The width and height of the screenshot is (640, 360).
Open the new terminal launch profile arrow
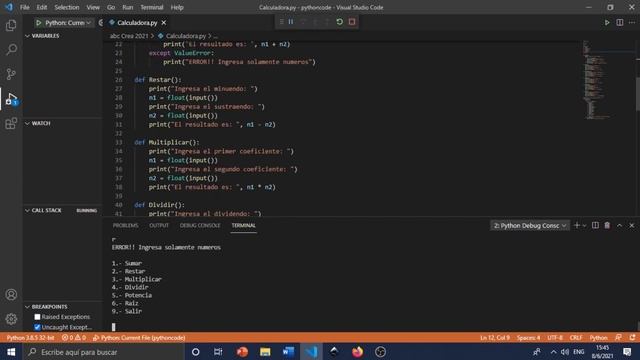pyautogui.click(x=584, y=225)
